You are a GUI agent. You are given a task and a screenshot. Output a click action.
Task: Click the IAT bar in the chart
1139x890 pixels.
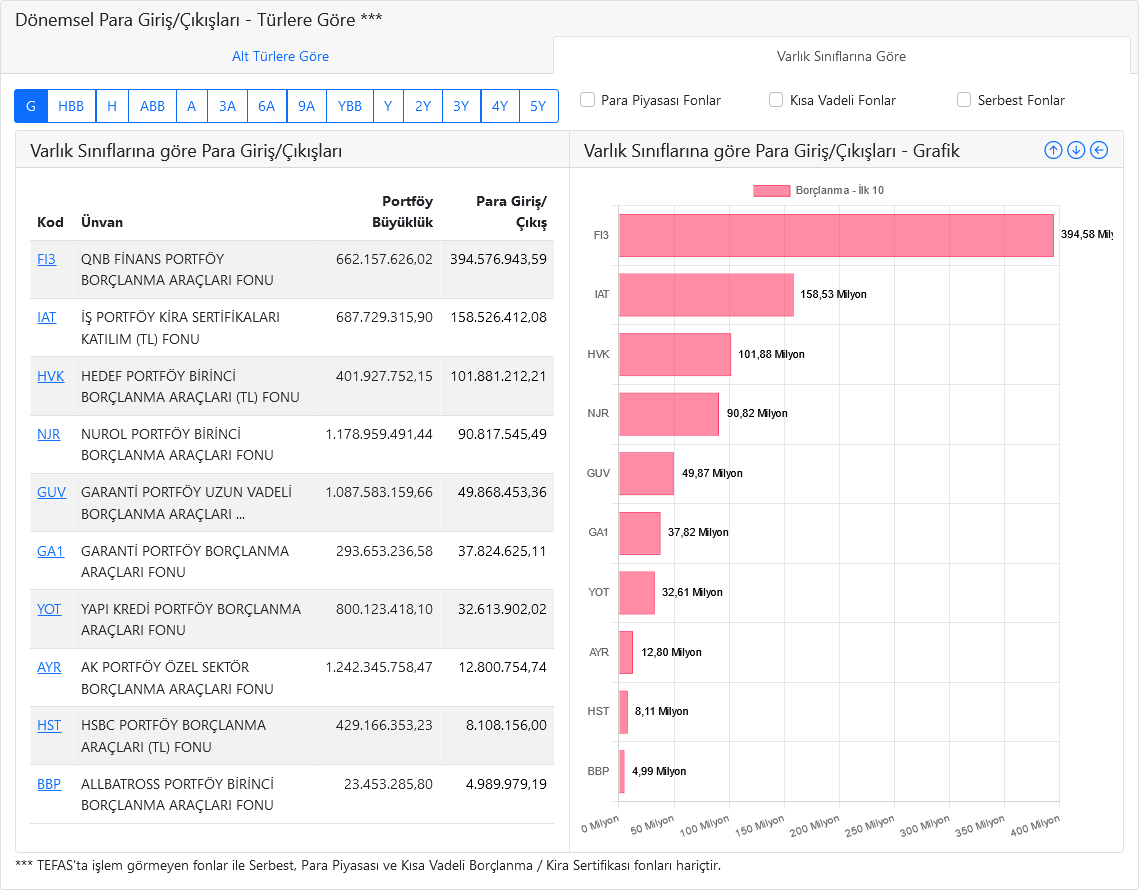(706, 295)
